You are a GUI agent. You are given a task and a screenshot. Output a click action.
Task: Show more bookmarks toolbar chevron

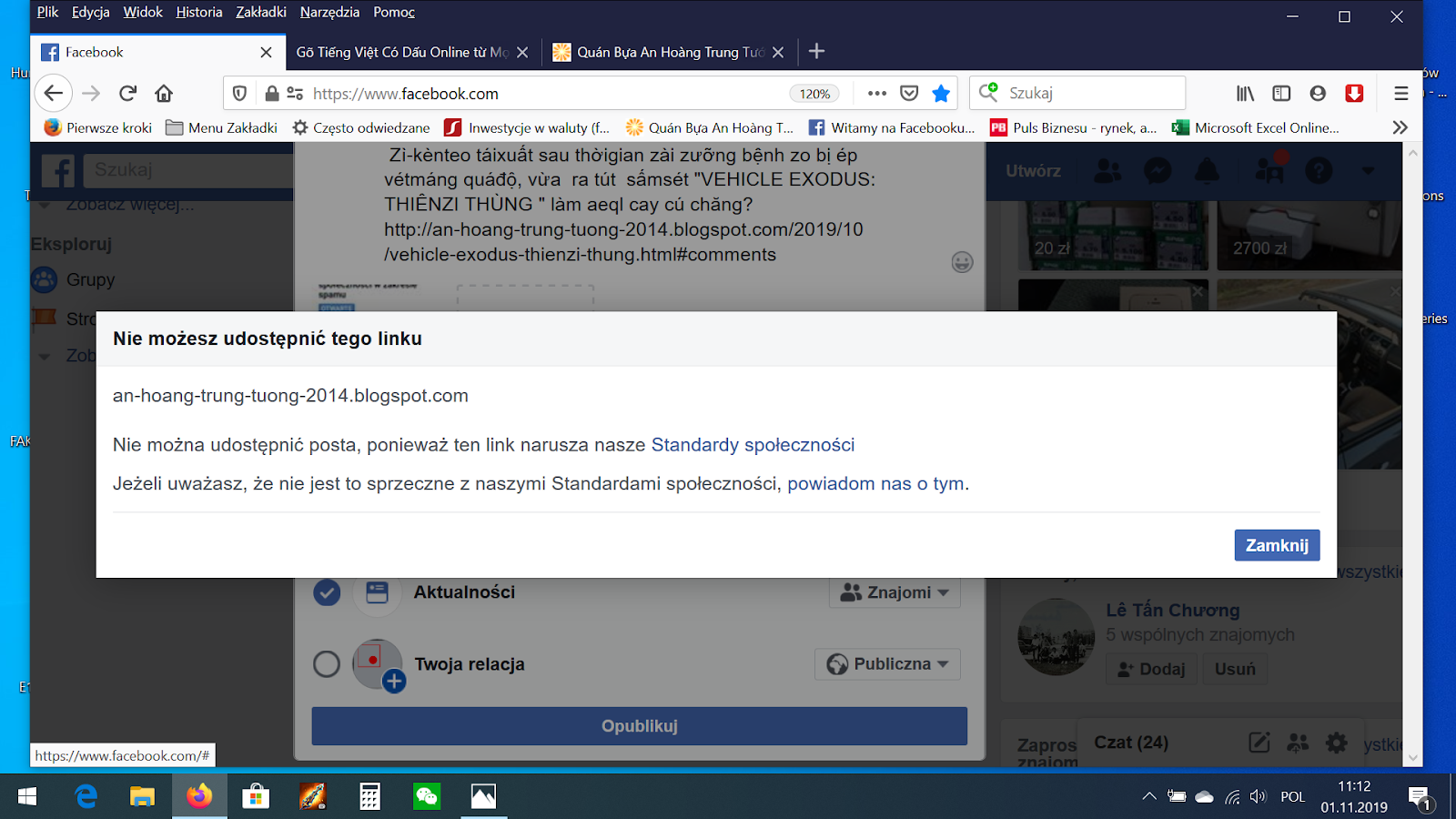coord(1400,127)
